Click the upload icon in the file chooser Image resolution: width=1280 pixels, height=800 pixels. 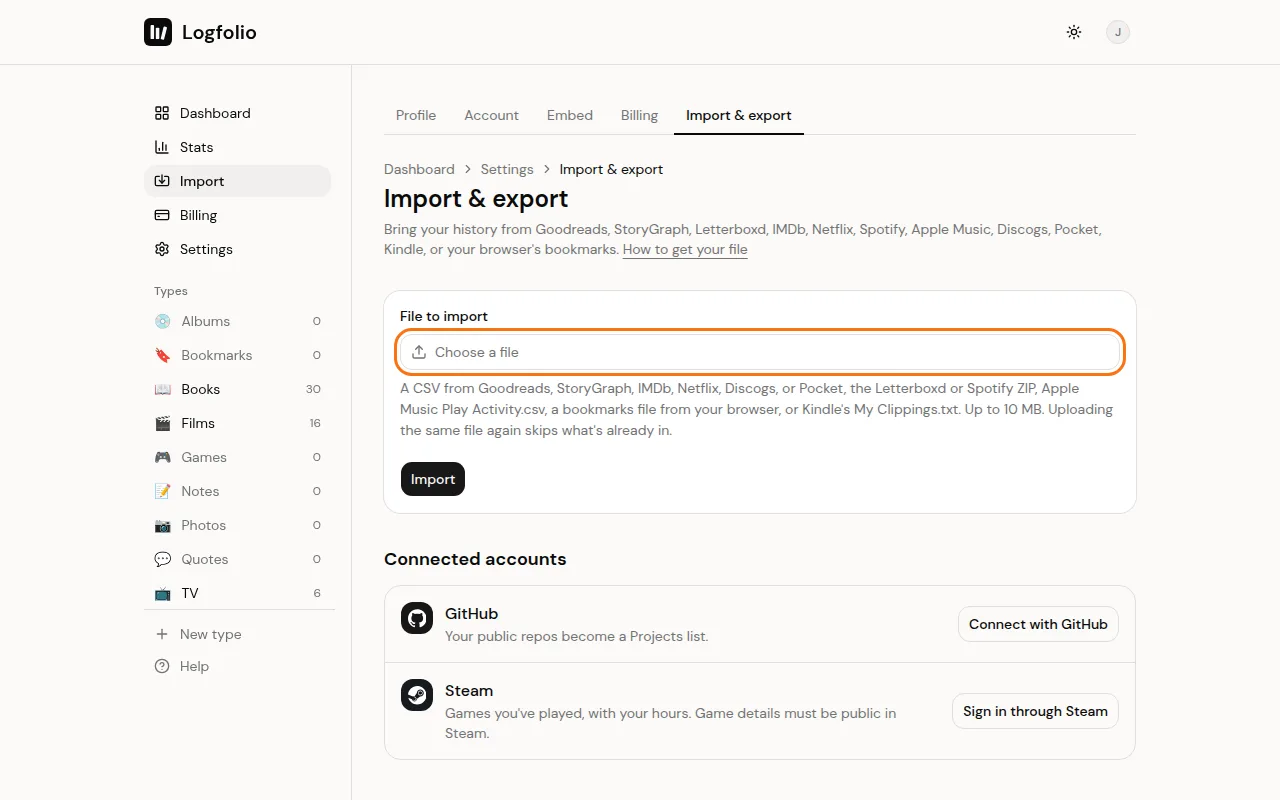419,352
